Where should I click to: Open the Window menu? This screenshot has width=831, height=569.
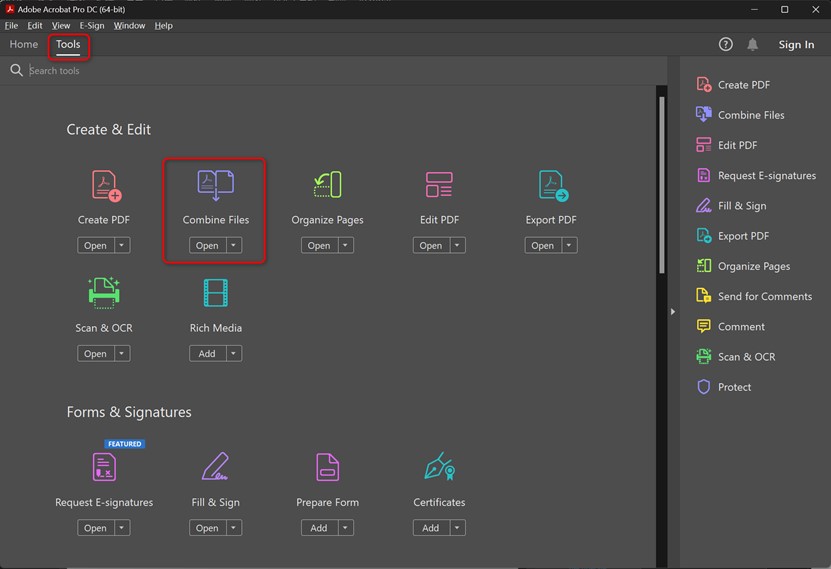click(x=129, y=25)
